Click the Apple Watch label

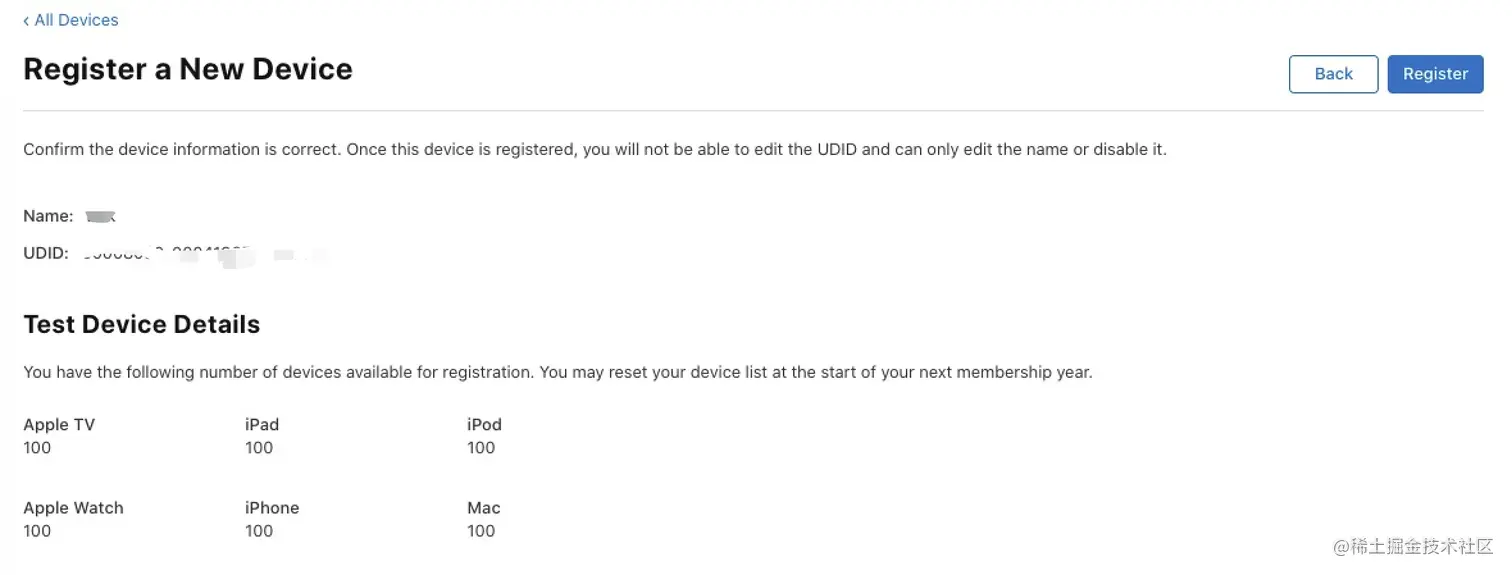(x=73, y=508)
